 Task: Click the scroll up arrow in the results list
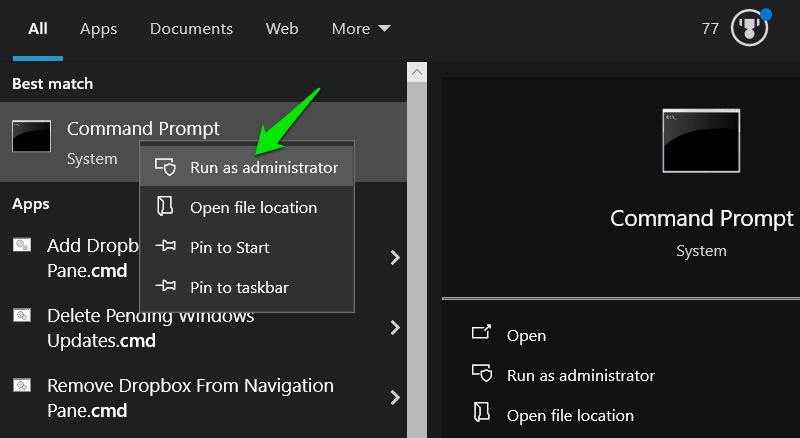(x=417, y=72)
